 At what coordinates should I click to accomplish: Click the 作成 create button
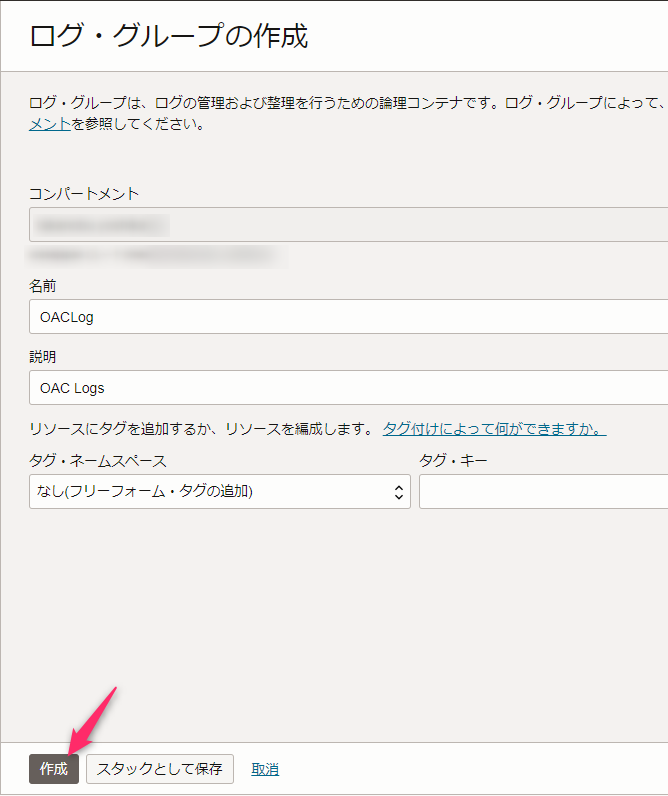coord(54,769)
